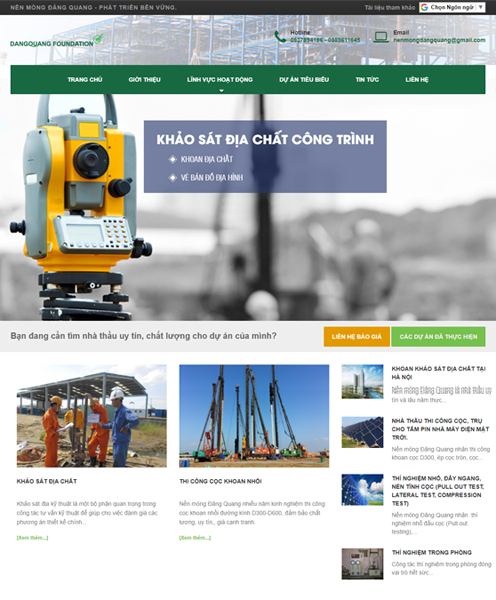This screenshot has width=496, height=600.
Task: Open the Giới thiệu menu item
Action: point(144,80)
